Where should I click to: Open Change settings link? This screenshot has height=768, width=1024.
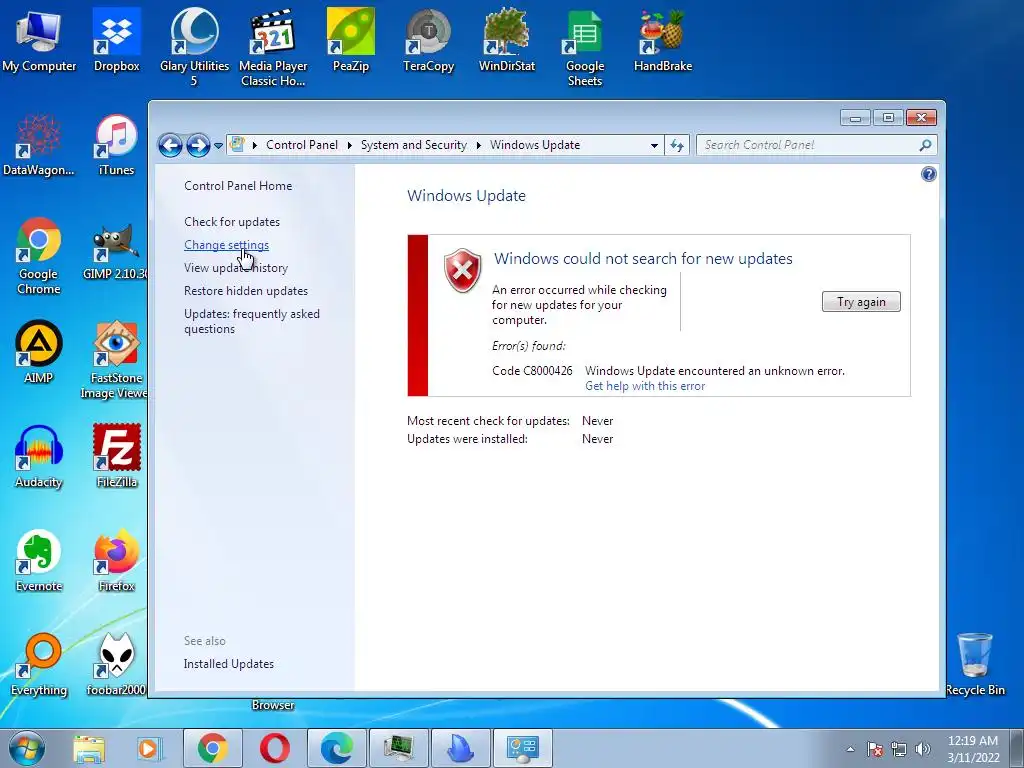click(x=226, y=245)
